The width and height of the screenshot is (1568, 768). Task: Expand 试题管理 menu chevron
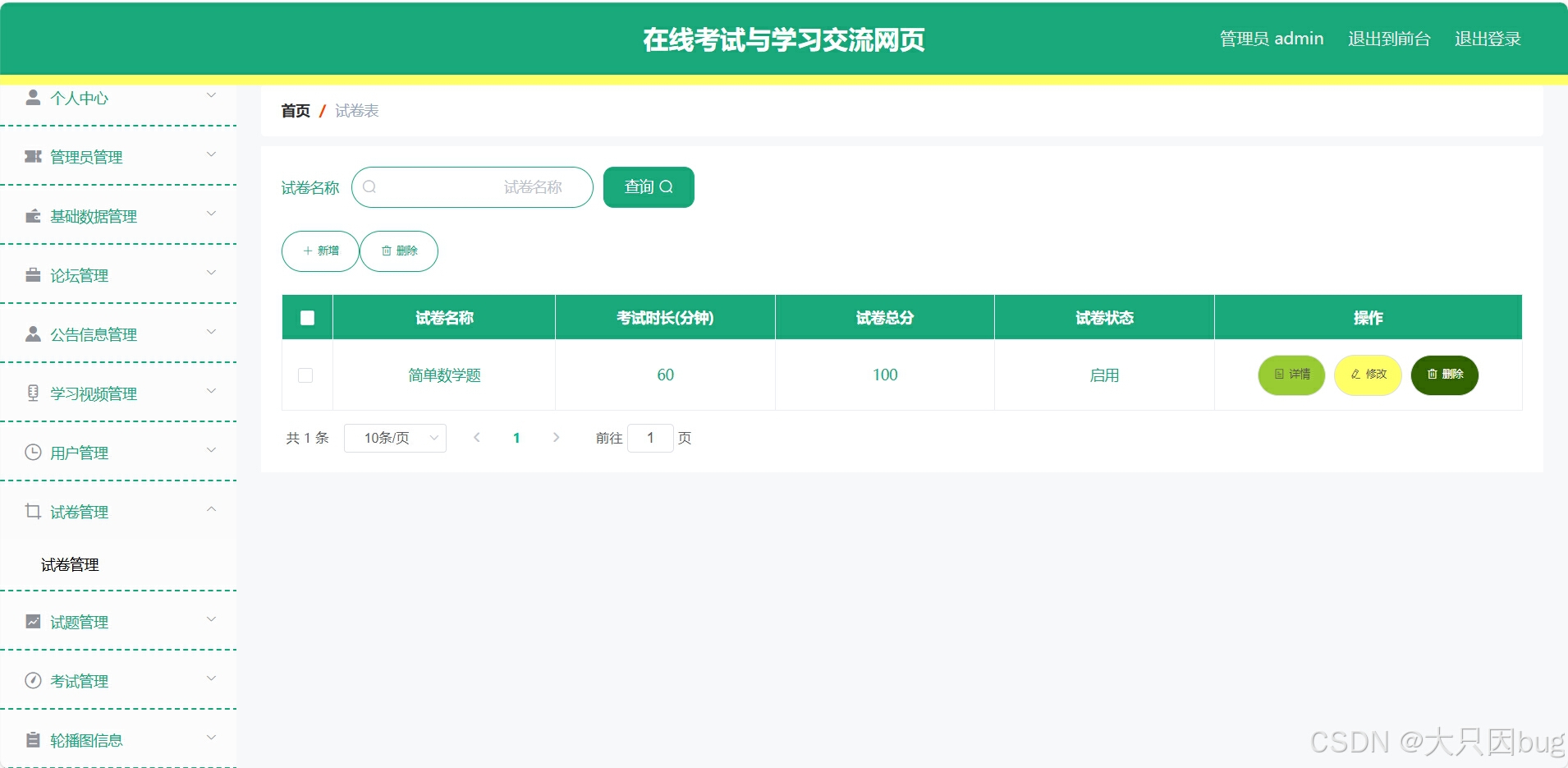[x=211, y=620]
